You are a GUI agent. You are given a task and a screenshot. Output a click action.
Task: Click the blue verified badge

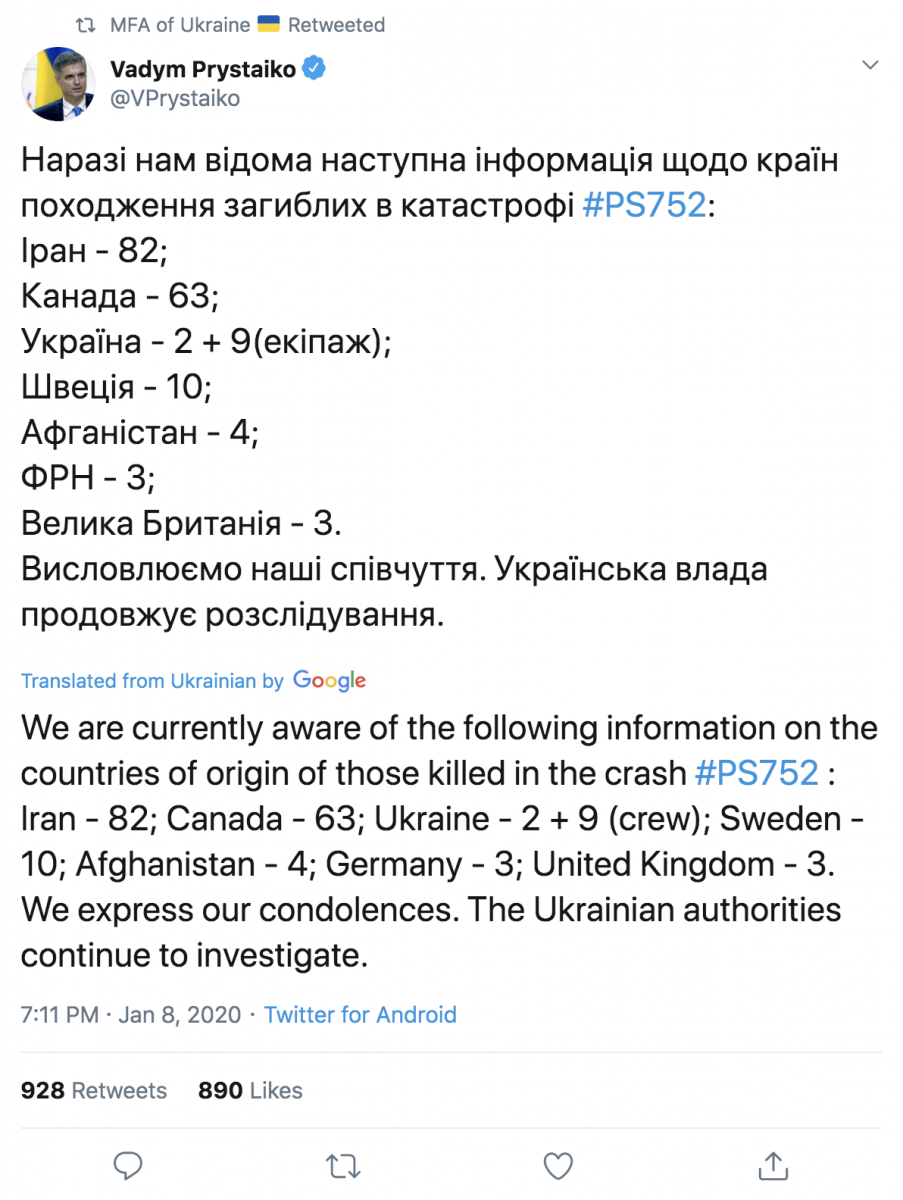(314, 69)
